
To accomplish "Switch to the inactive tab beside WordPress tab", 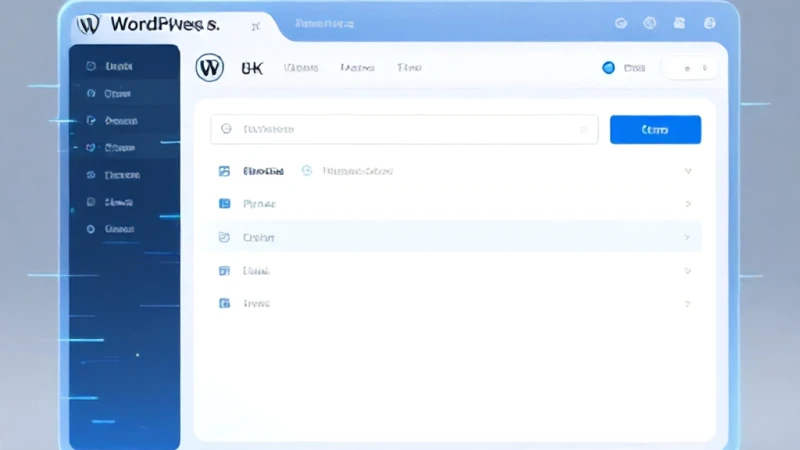I will [x=324, y=24].
